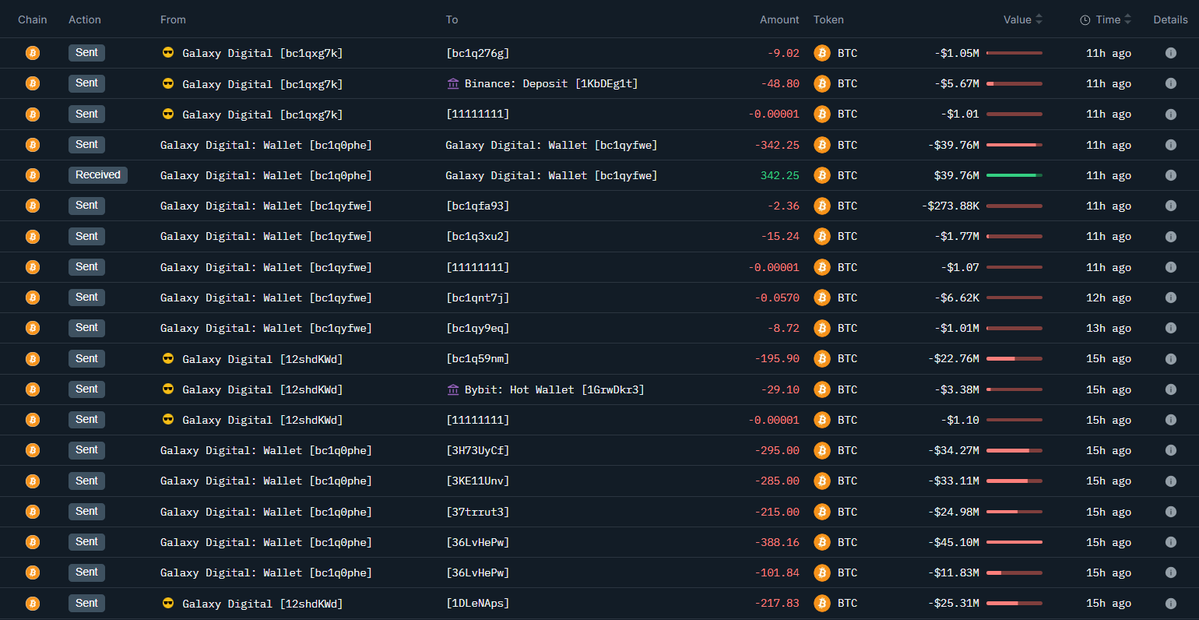Click the -29.10 amount cell
The height and width of the screenshot is (620, 1199).
(780, 389)
